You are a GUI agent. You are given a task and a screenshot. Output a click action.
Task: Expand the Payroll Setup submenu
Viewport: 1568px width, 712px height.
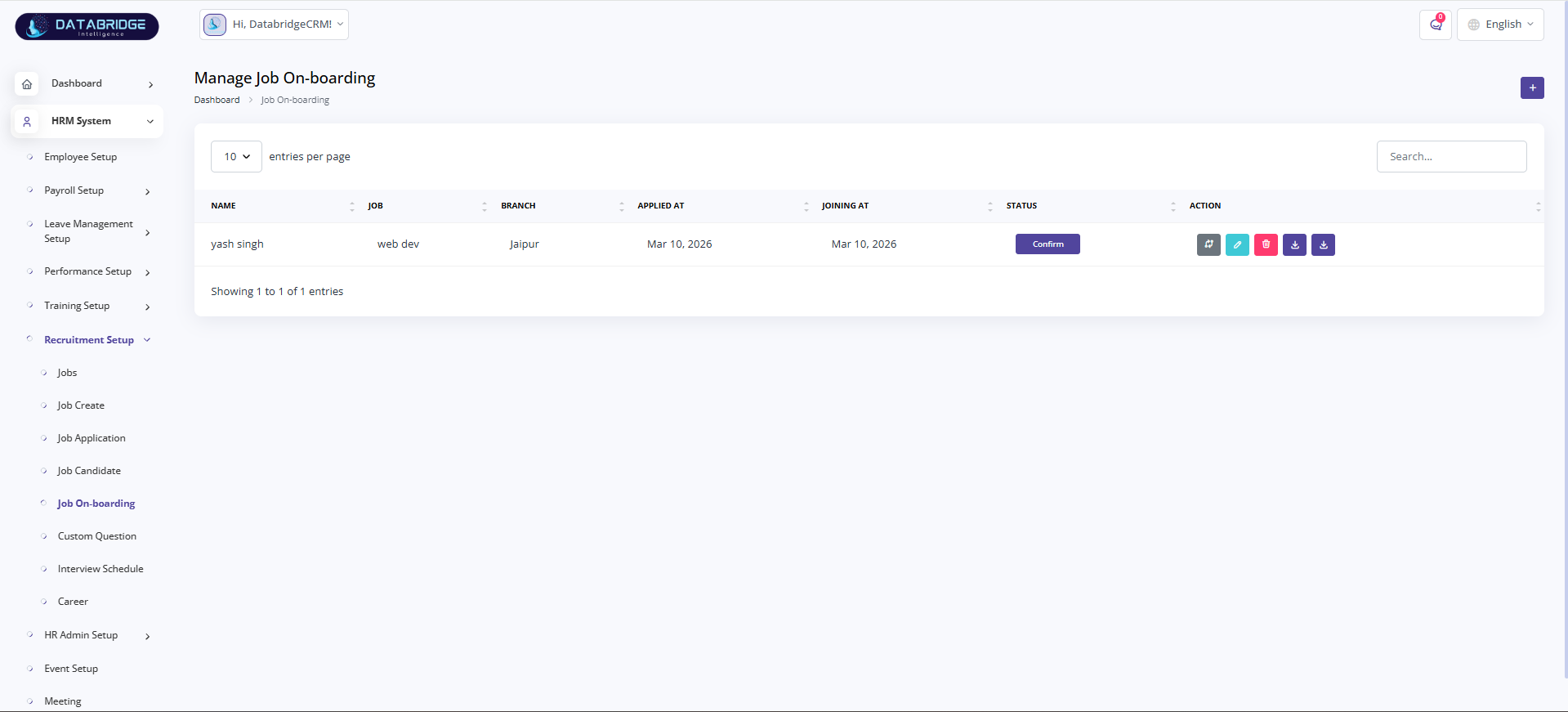click(148, 191)
